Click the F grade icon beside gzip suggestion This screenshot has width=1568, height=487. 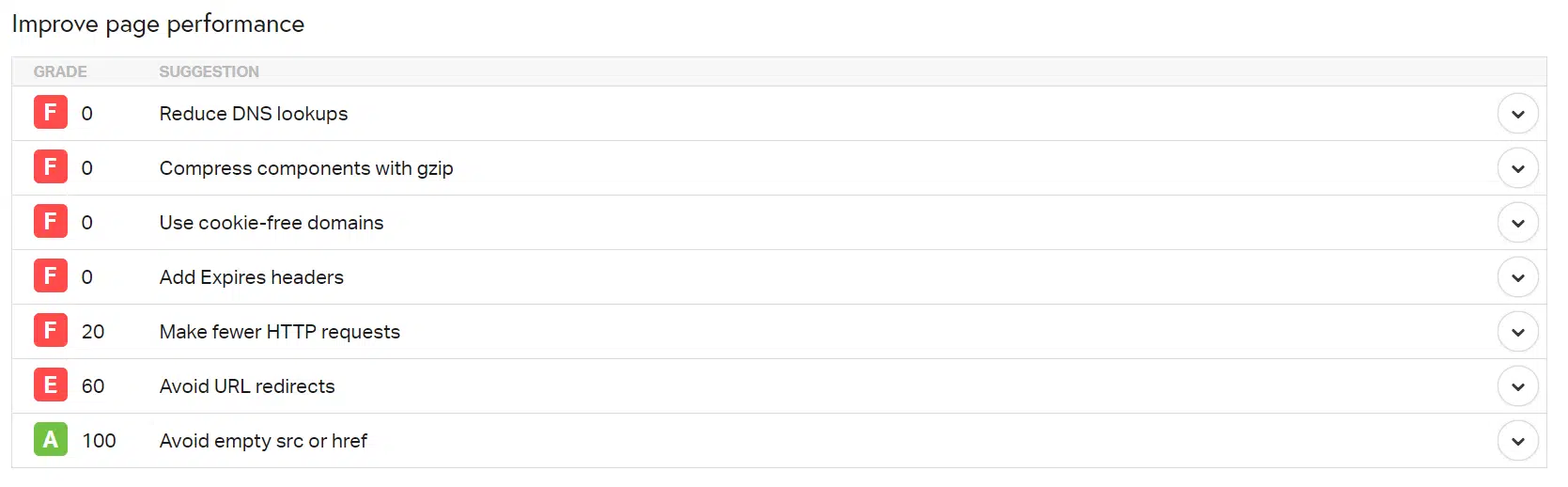pyautogui.click(x=51, y=167)
